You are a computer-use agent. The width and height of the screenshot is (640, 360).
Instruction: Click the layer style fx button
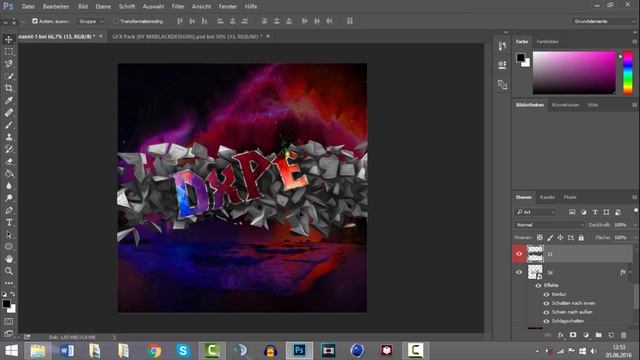click(560, 335)
